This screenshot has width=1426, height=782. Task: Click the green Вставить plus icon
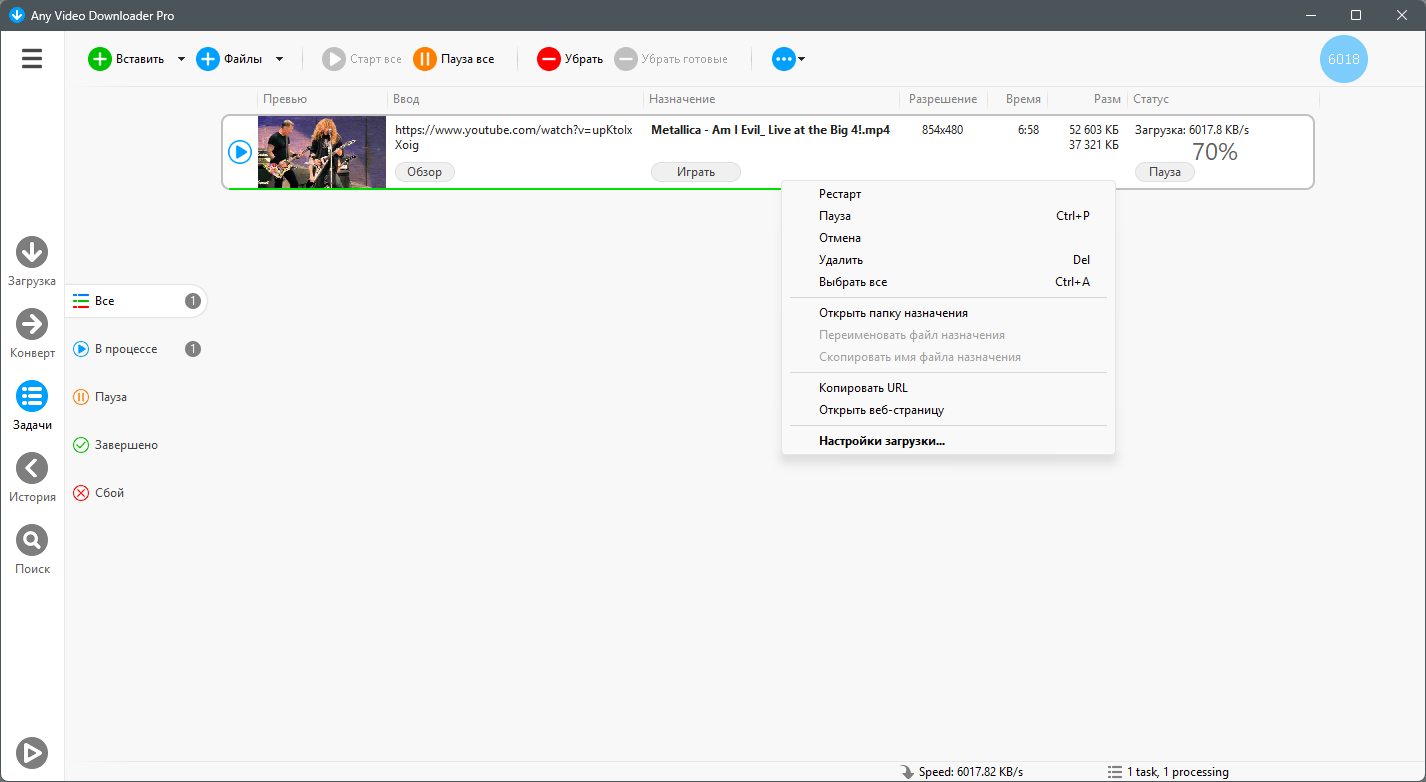(100, 59)
